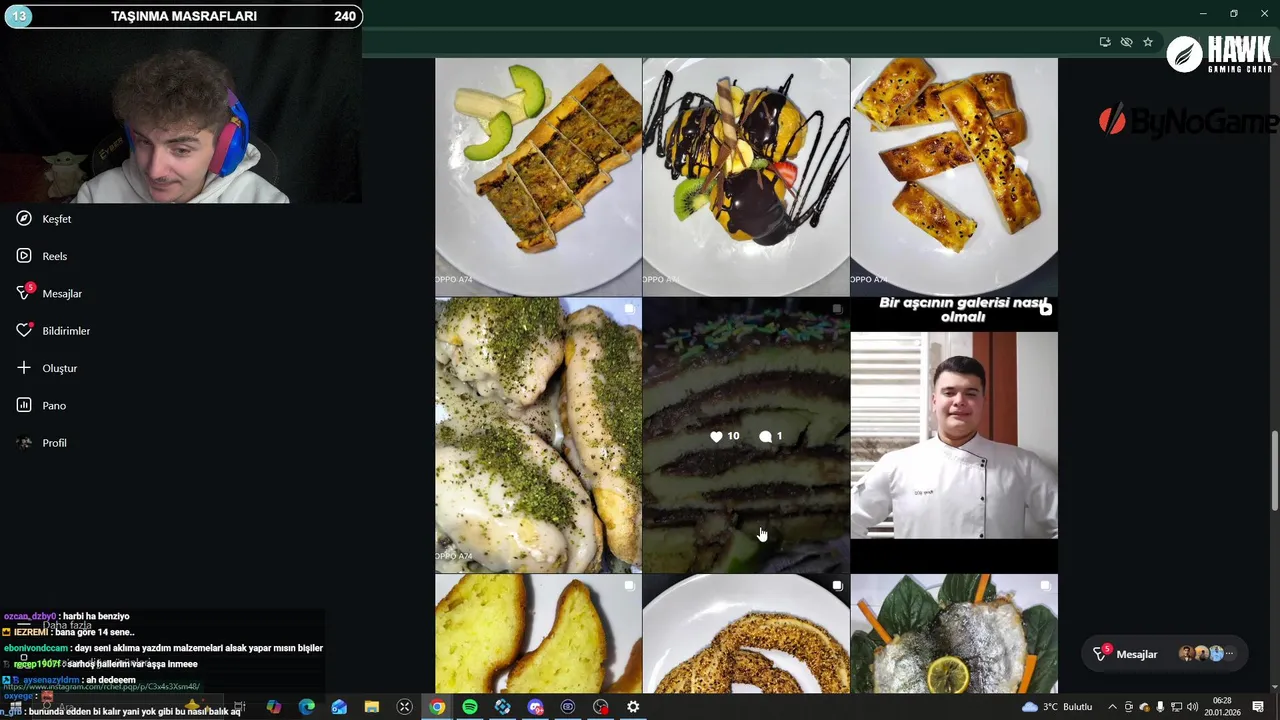1280x720 pixels.
Task: Click the microphone icon in system tray
Action: pos(1160,707)
